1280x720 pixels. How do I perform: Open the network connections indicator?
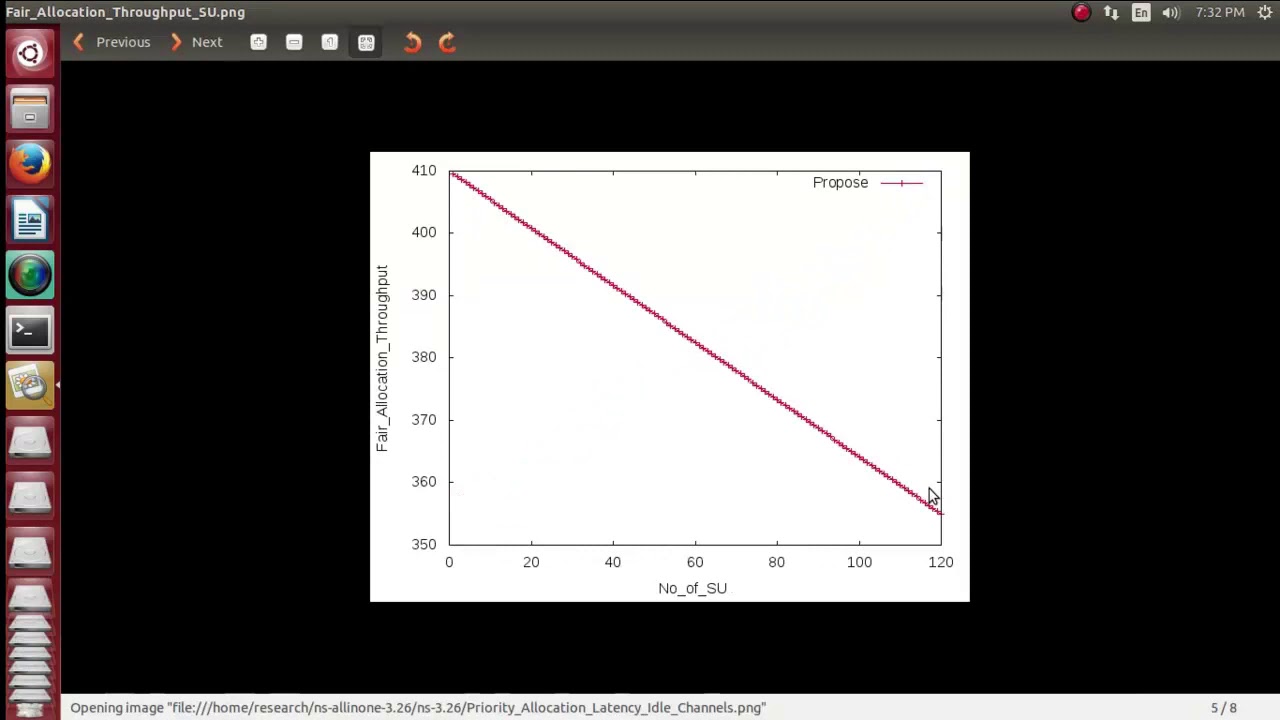pyautogui.click(x=1111, y=12)
